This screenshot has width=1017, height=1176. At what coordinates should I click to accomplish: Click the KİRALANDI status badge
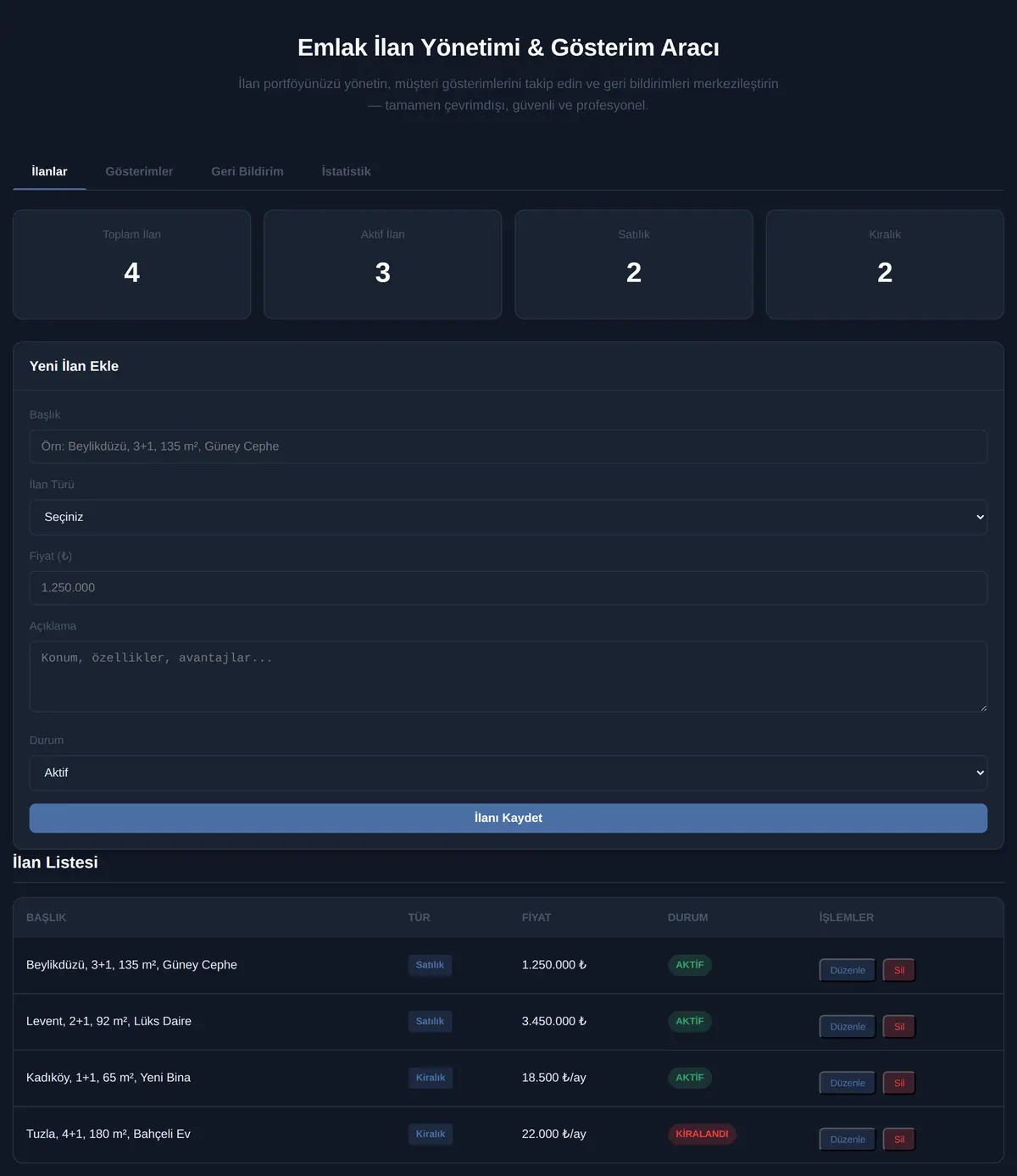702,1134
